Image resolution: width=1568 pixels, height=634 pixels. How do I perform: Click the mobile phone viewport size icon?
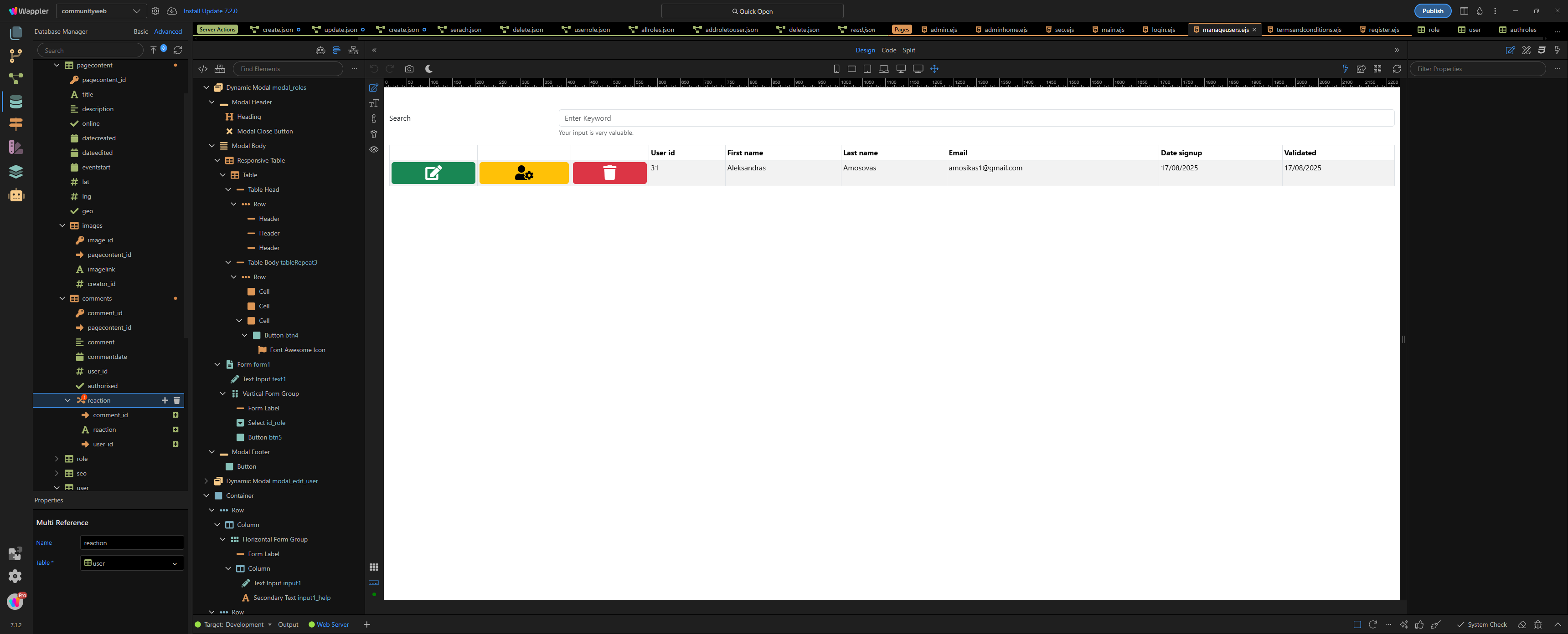pos(836,69)
